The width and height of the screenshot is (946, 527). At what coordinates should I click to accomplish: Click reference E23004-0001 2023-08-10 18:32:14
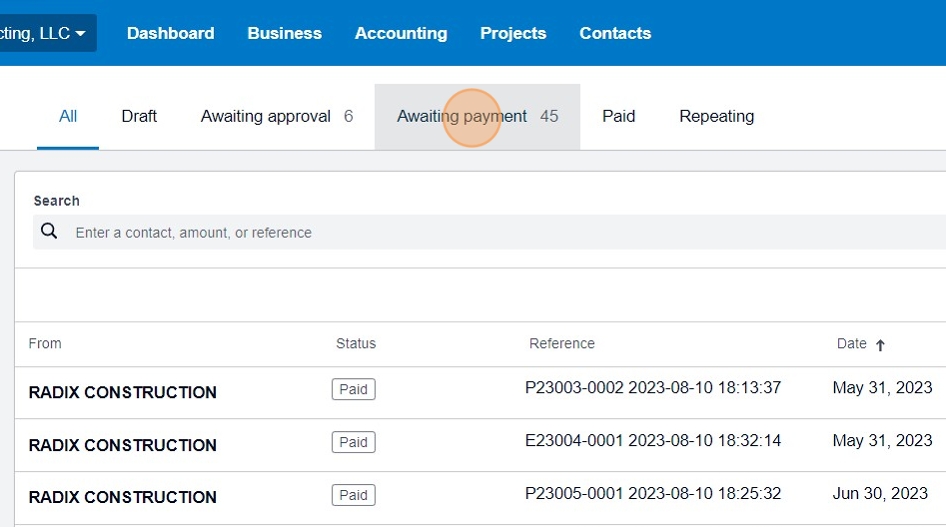click(x=653, y=441)
